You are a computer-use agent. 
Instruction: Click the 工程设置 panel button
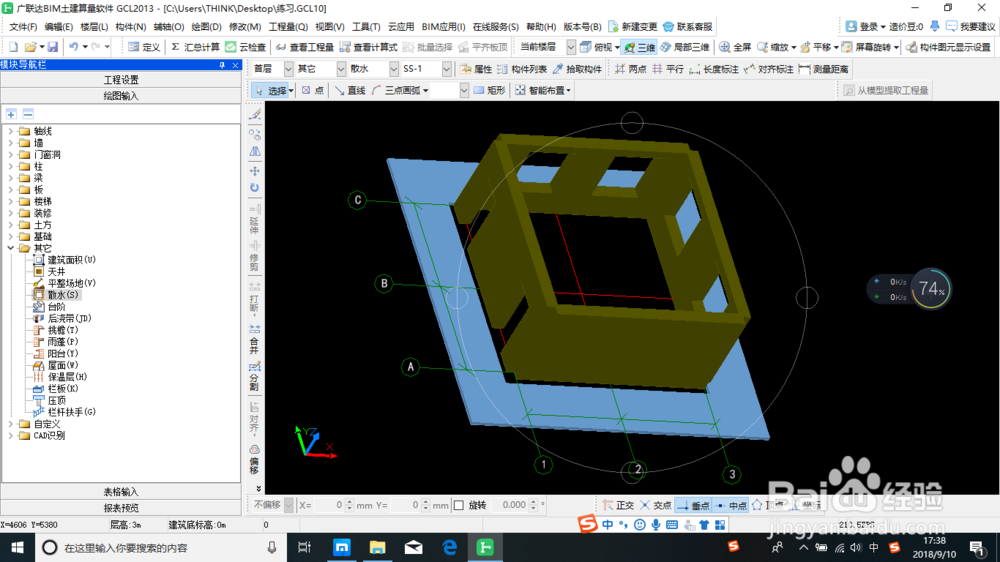(121, 80)
